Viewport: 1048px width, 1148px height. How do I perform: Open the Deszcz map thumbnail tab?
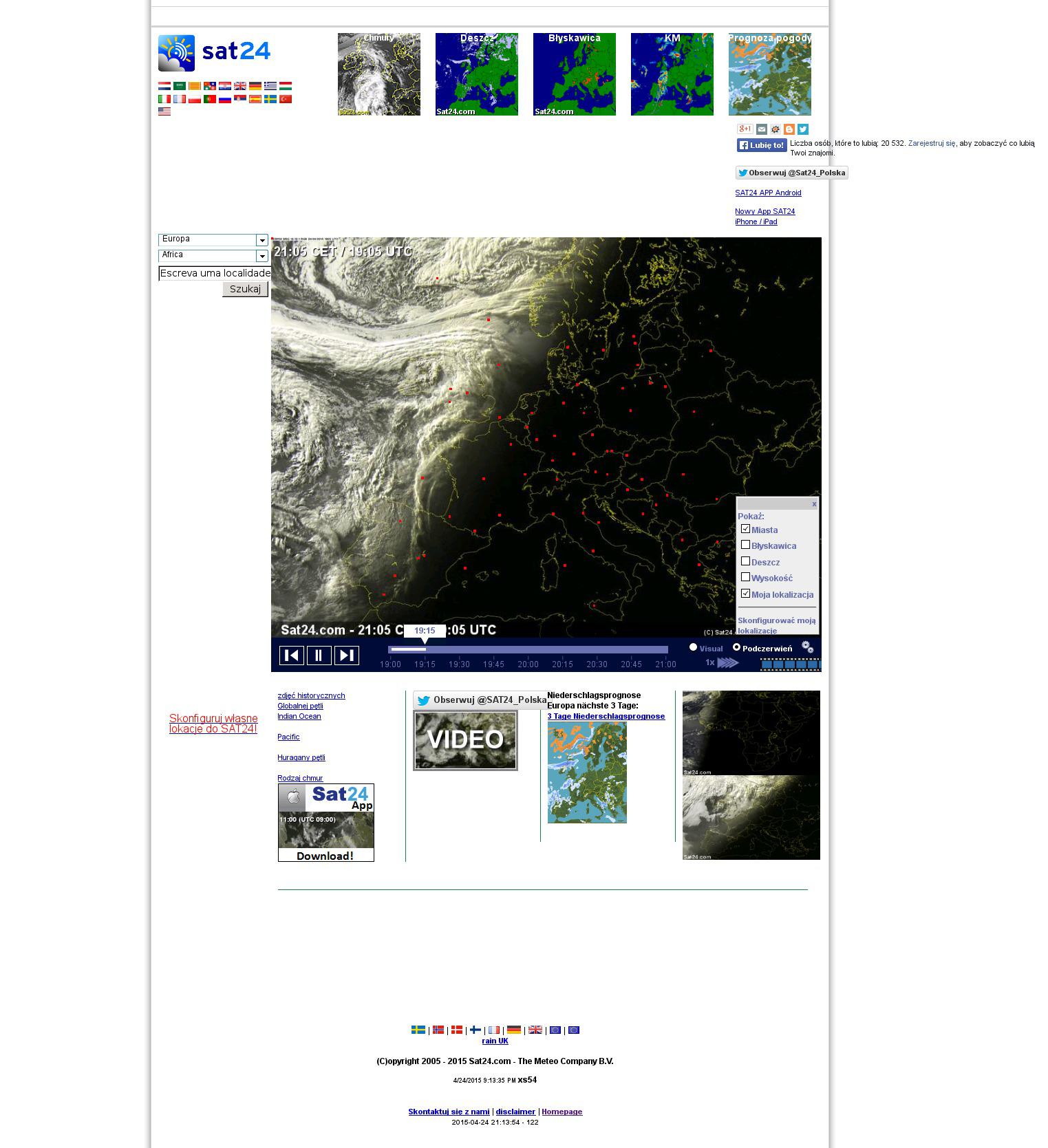pyautogui.click(x=476, y=74)
